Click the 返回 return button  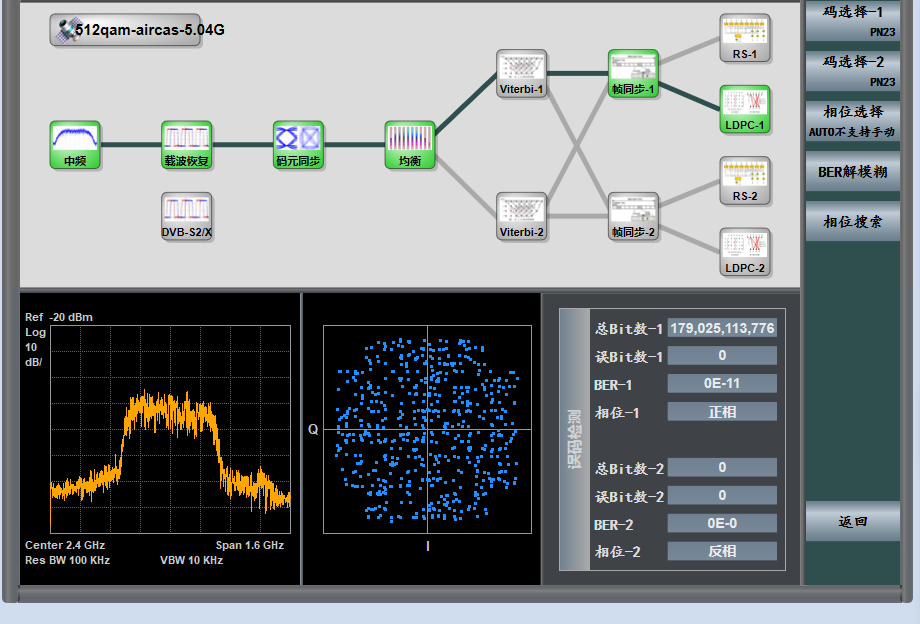pos(852,521)
